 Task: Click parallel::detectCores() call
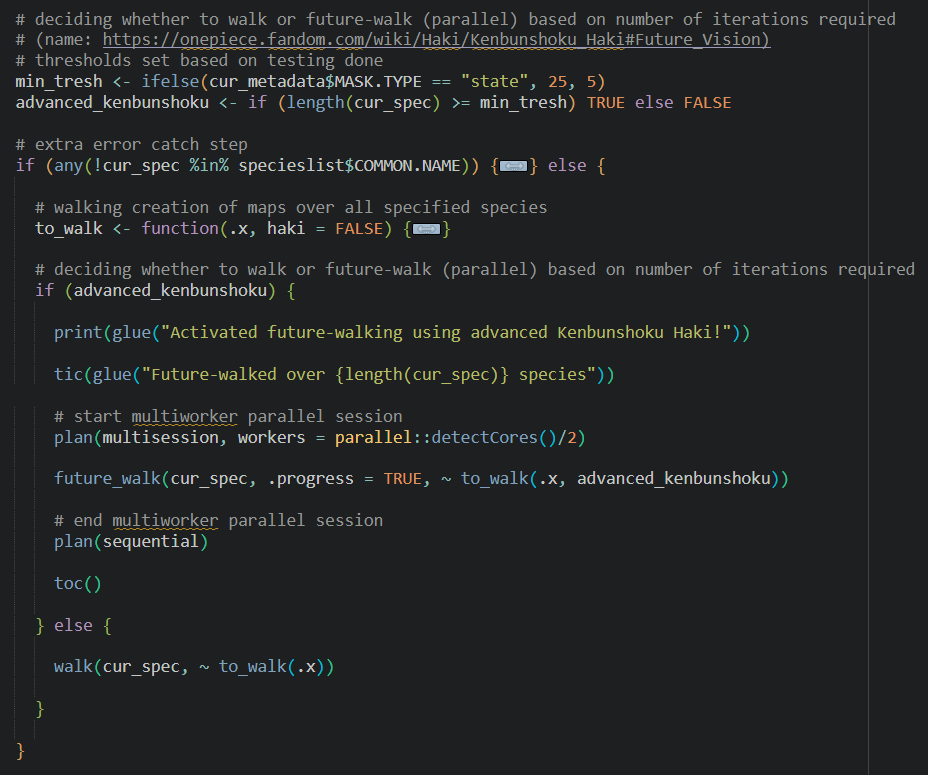[x=444, y=438]
